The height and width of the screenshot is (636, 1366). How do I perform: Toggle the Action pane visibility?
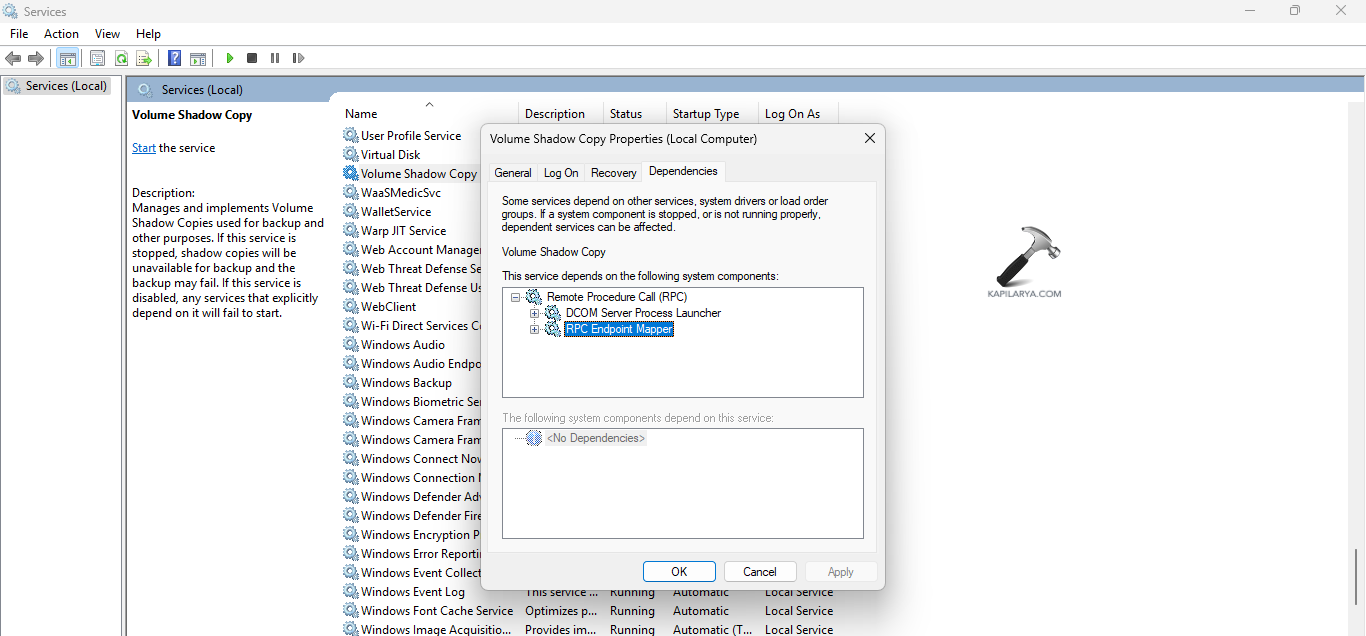coord(197,58)
